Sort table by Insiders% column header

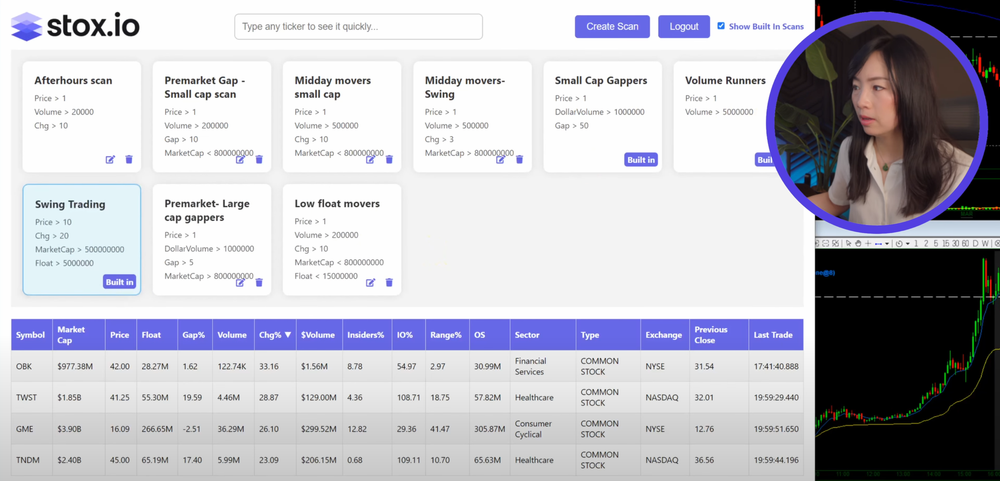point(367,335)
